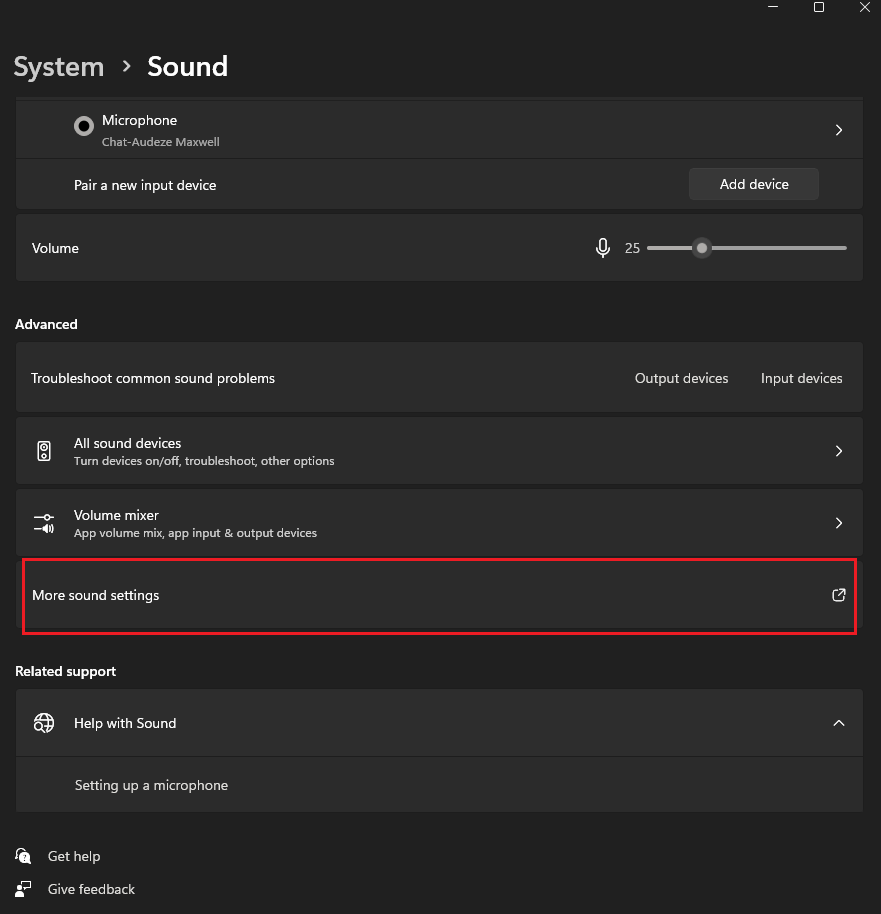The width and height of the screenshot is (881, 914).
Task: Click the globe icon next to Help with Sound
Action: click(43, 722)
